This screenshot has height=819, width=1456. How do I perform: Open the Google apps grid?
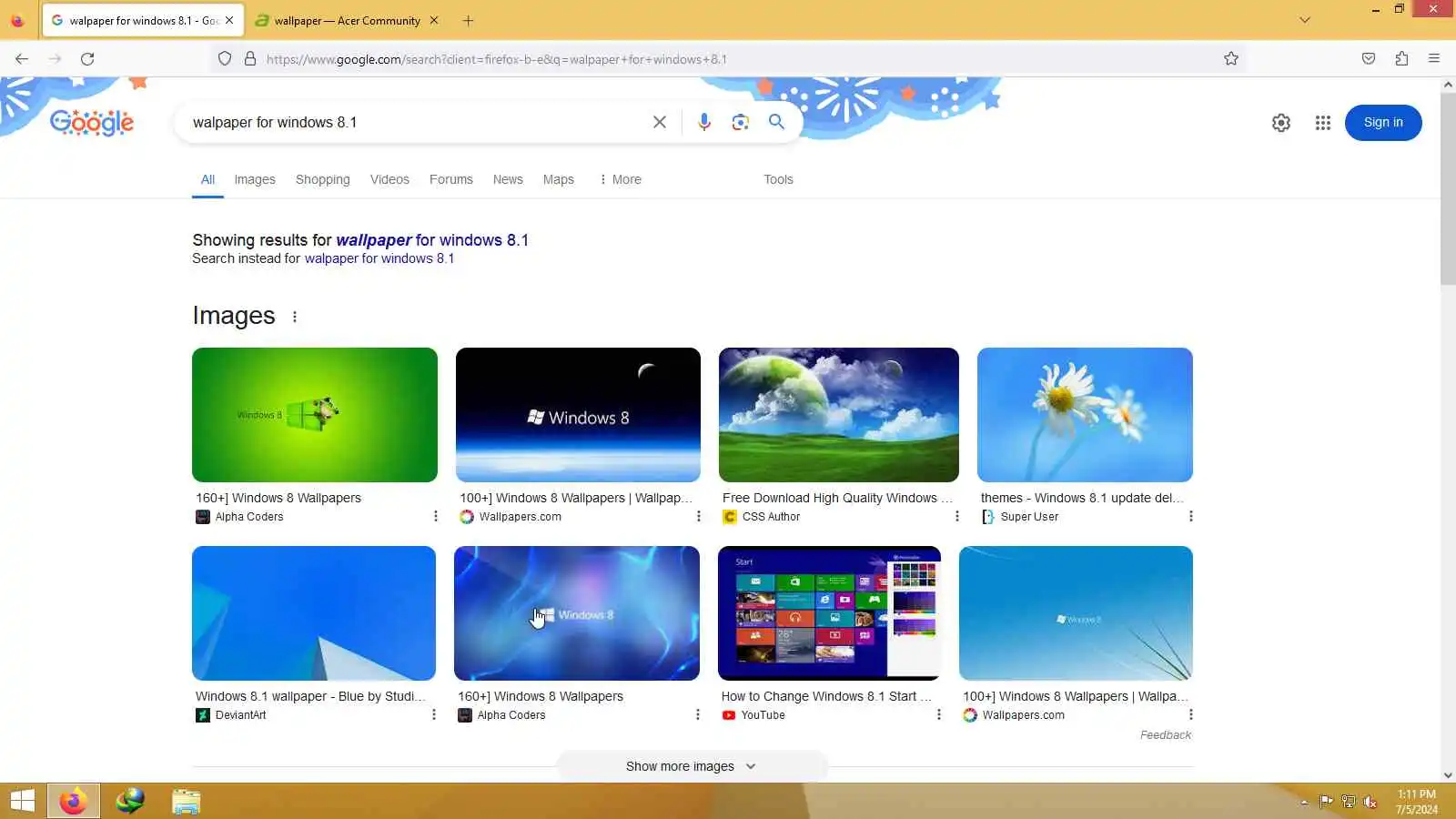click(1323, 123)
